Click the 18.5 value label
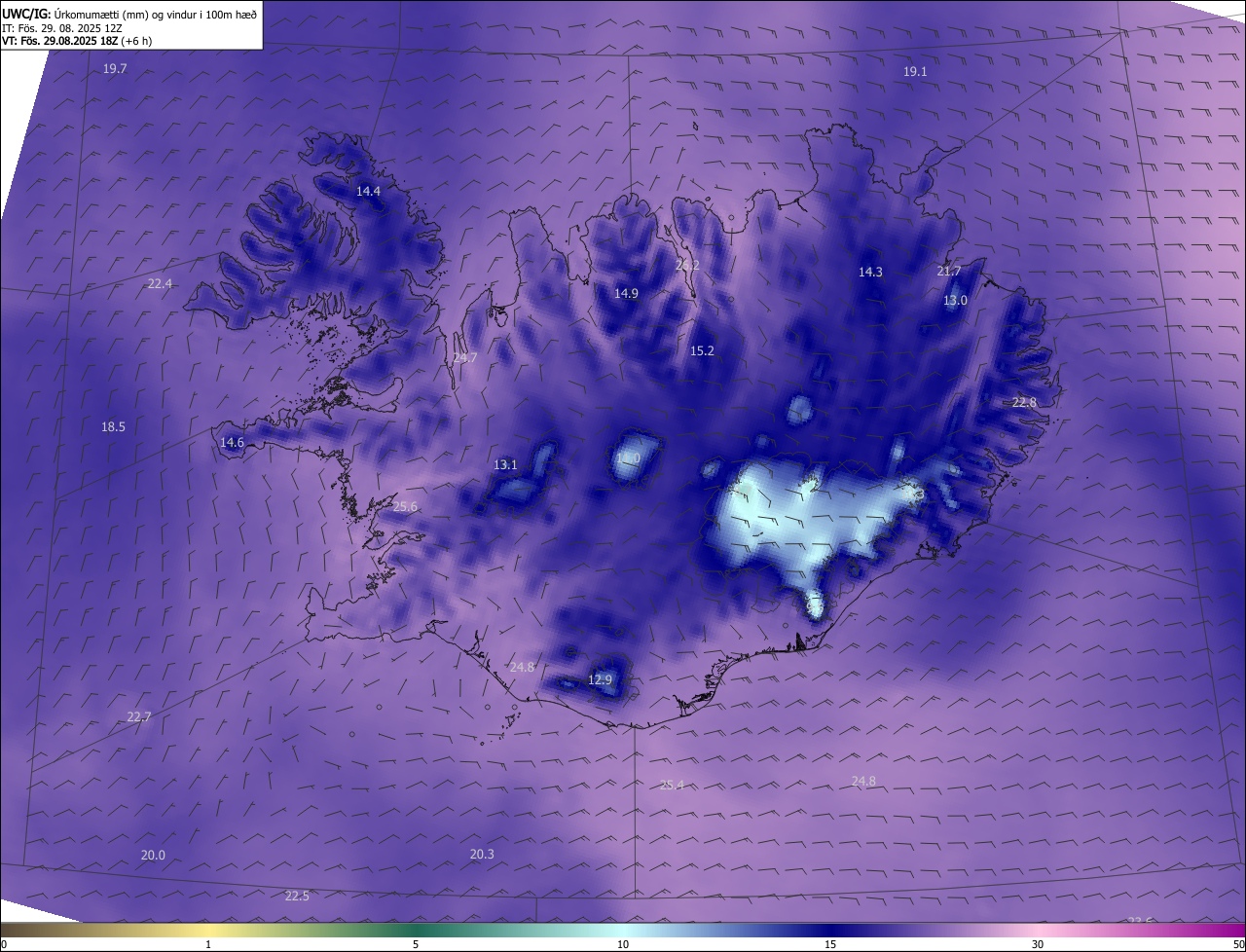The image size is (1246, 952). [x=113, y=427]
